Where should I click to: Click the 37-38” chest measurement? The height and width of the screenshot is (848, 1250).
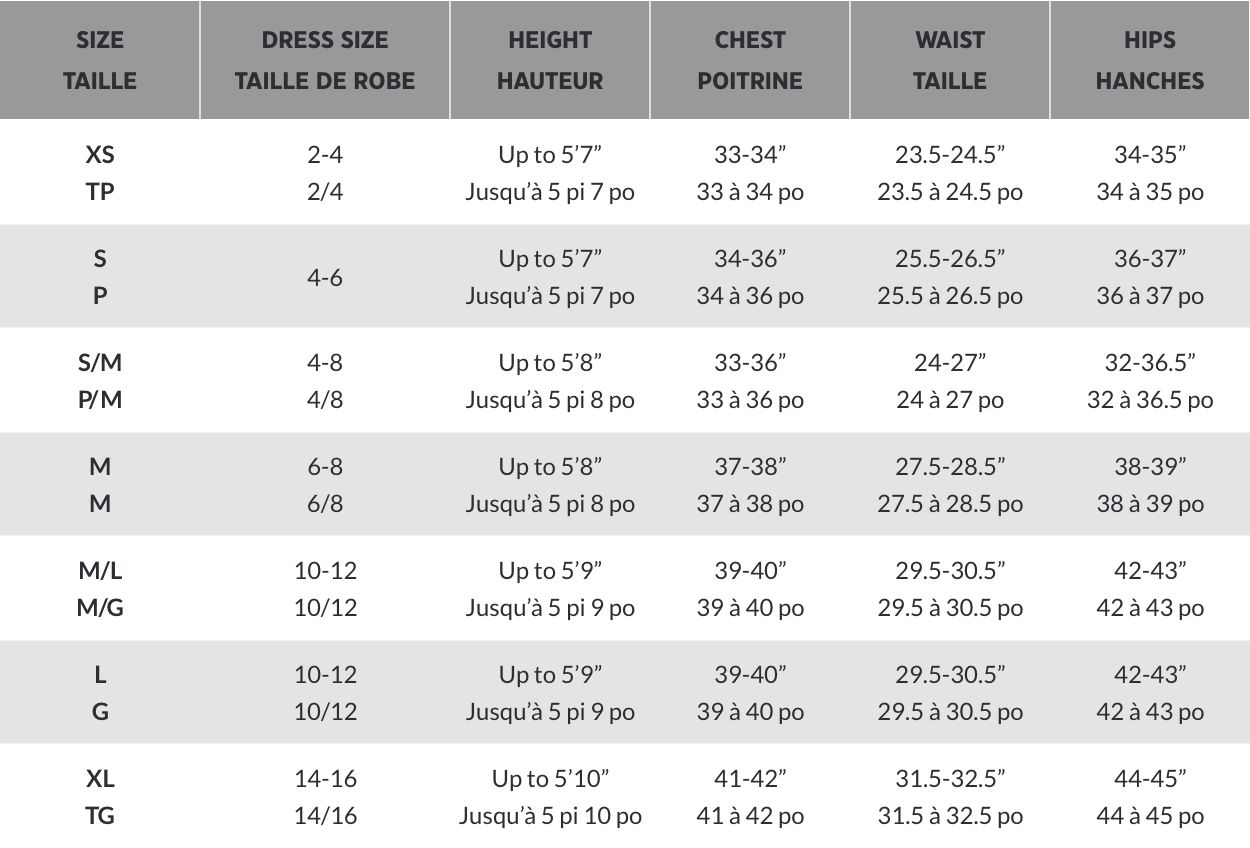point(750,467)
